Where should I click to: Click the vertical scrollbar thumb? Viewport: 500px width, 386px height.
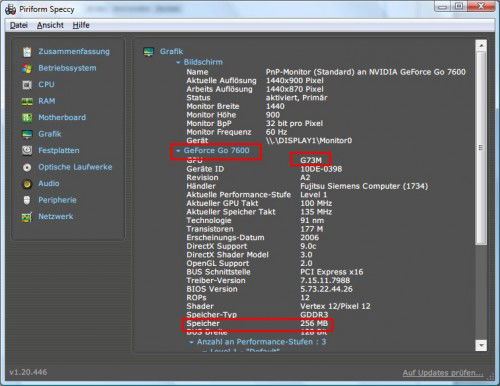(x=481, y=148)
